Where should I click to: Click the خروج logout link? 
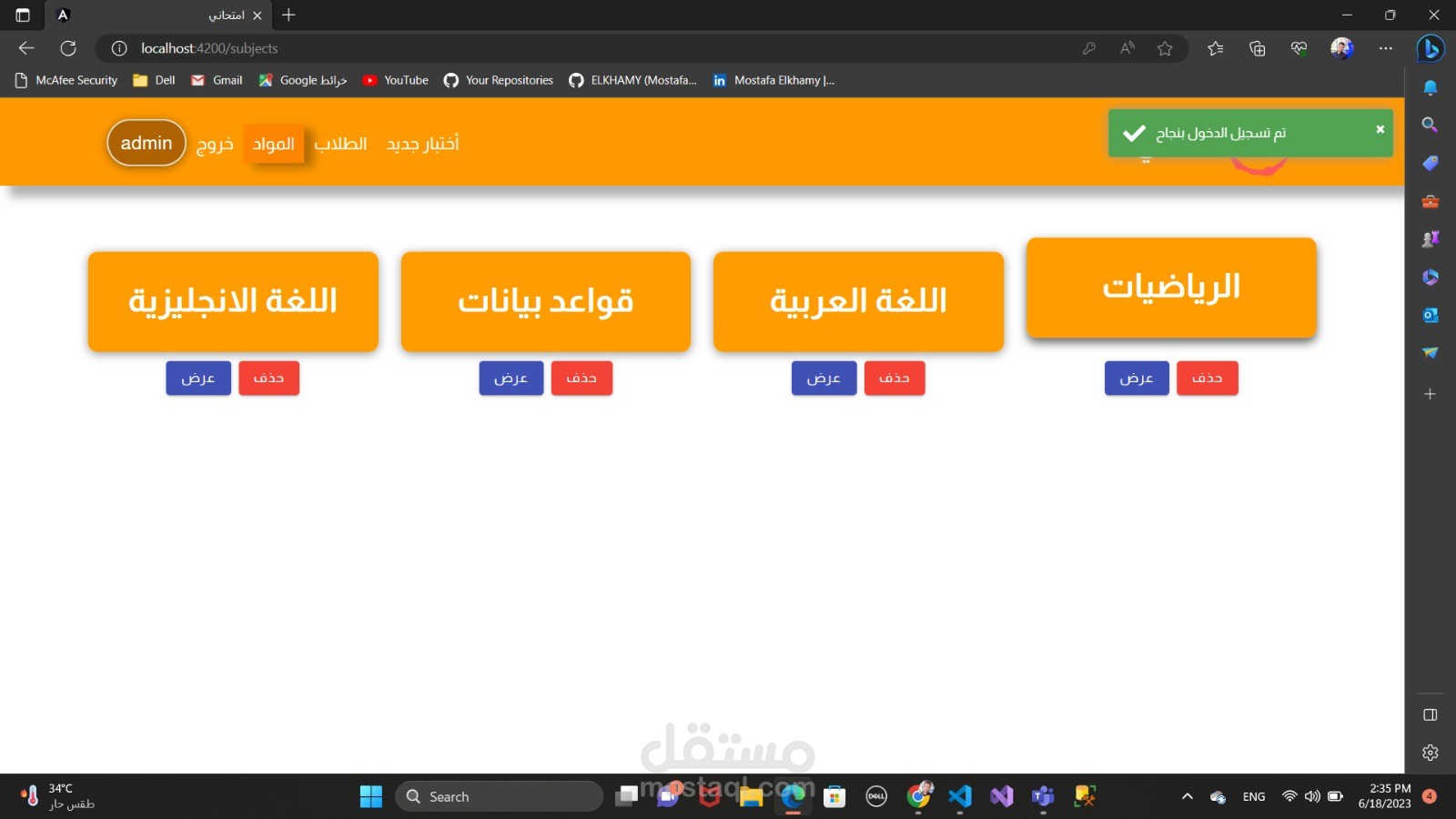click(x=215, y=144)
